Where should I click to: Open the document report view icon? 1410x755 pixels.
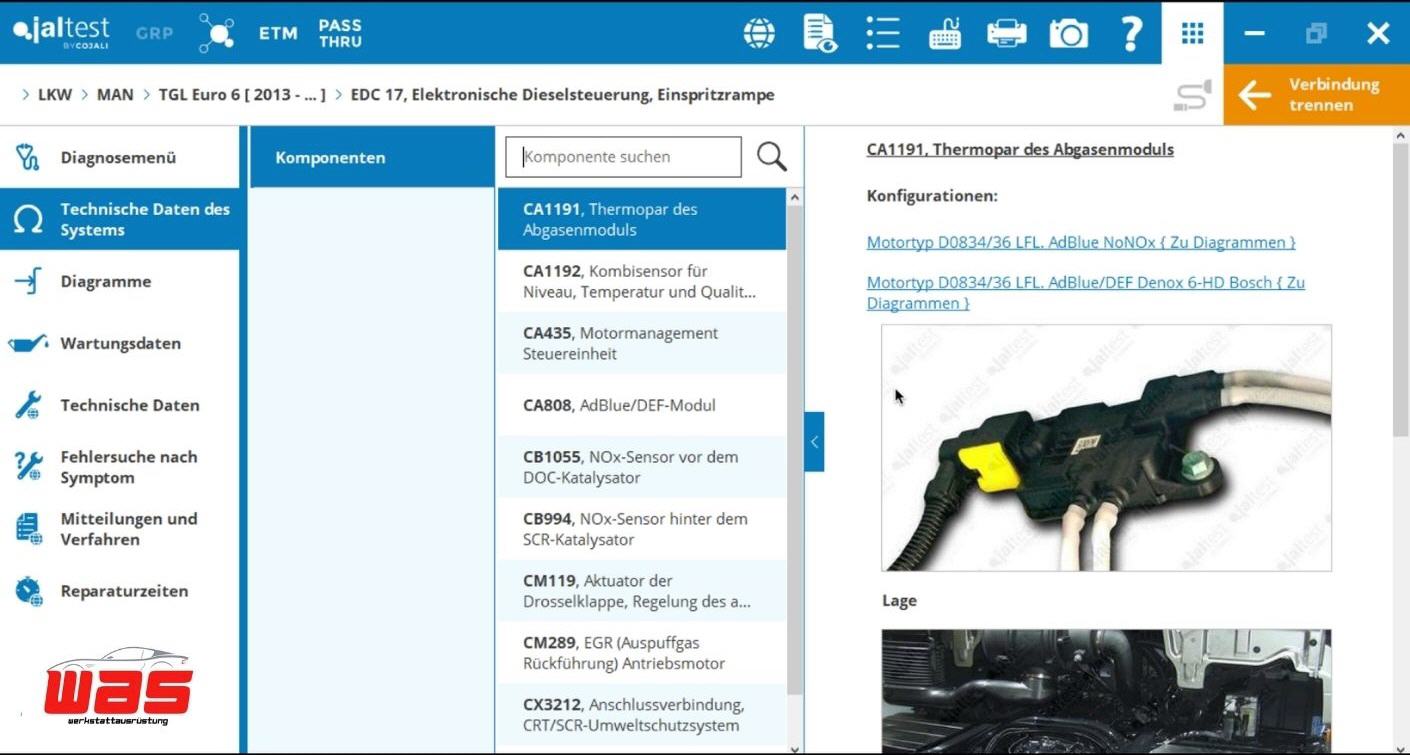point(820,33)
